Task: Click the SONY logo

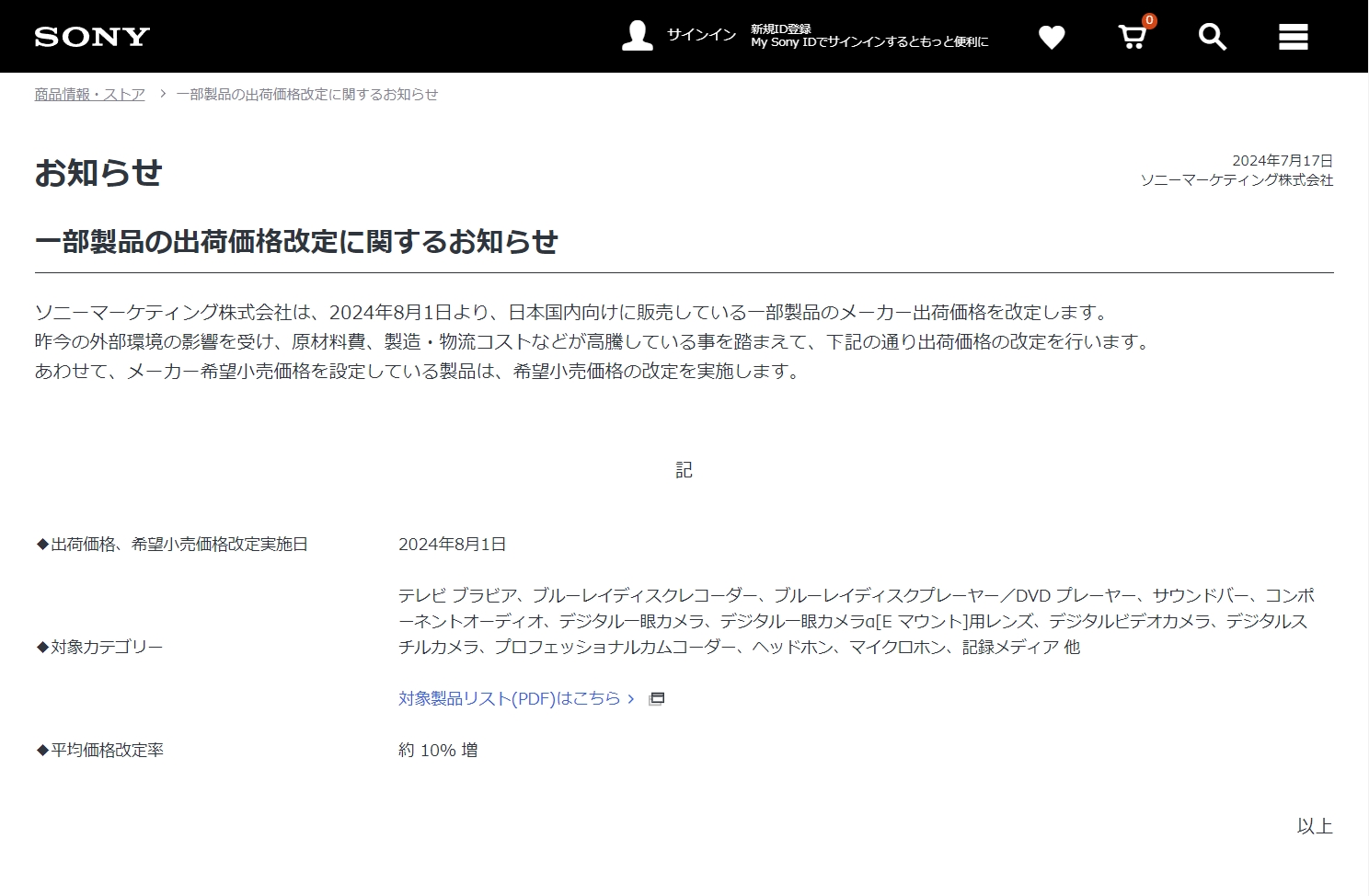Action: coord(90,36)
